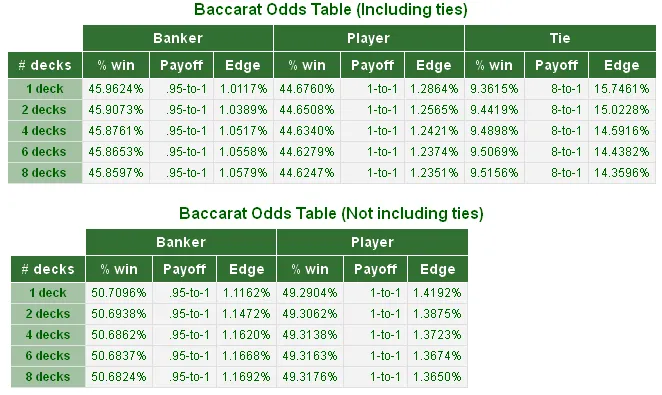Image resolution: width=662 pixels, height=395 pixels.
Task: Click the 1.3650% player edge cell
Action: [x=437, y=377]
